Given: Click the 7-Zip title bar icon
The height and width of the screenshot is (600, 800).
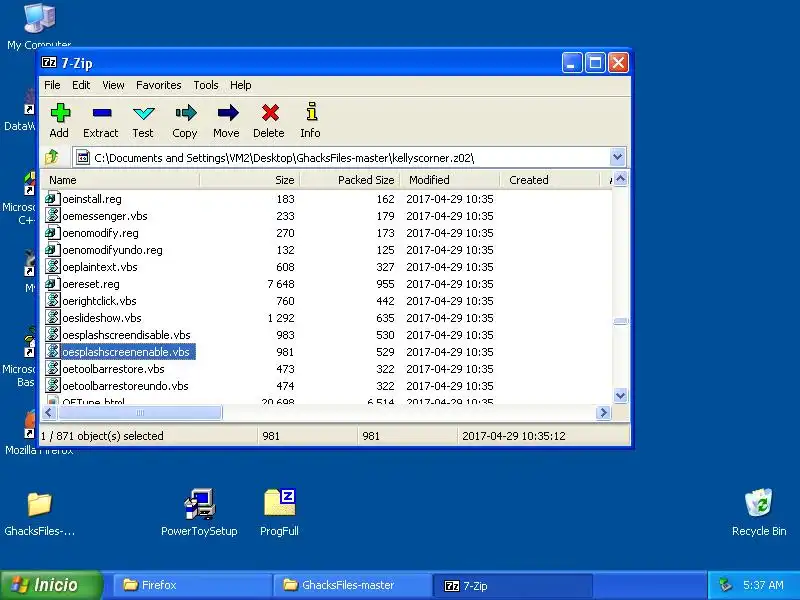Looking at the screenshot, I should point(49,63).
